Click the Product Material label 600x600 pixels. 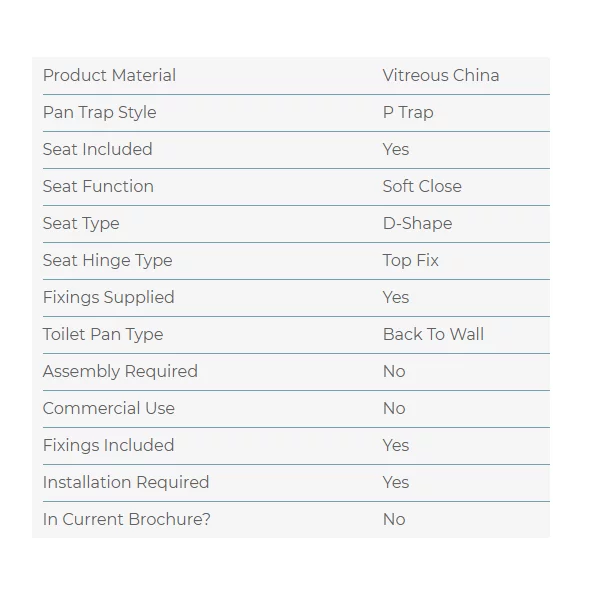click(x=109, y=76)
